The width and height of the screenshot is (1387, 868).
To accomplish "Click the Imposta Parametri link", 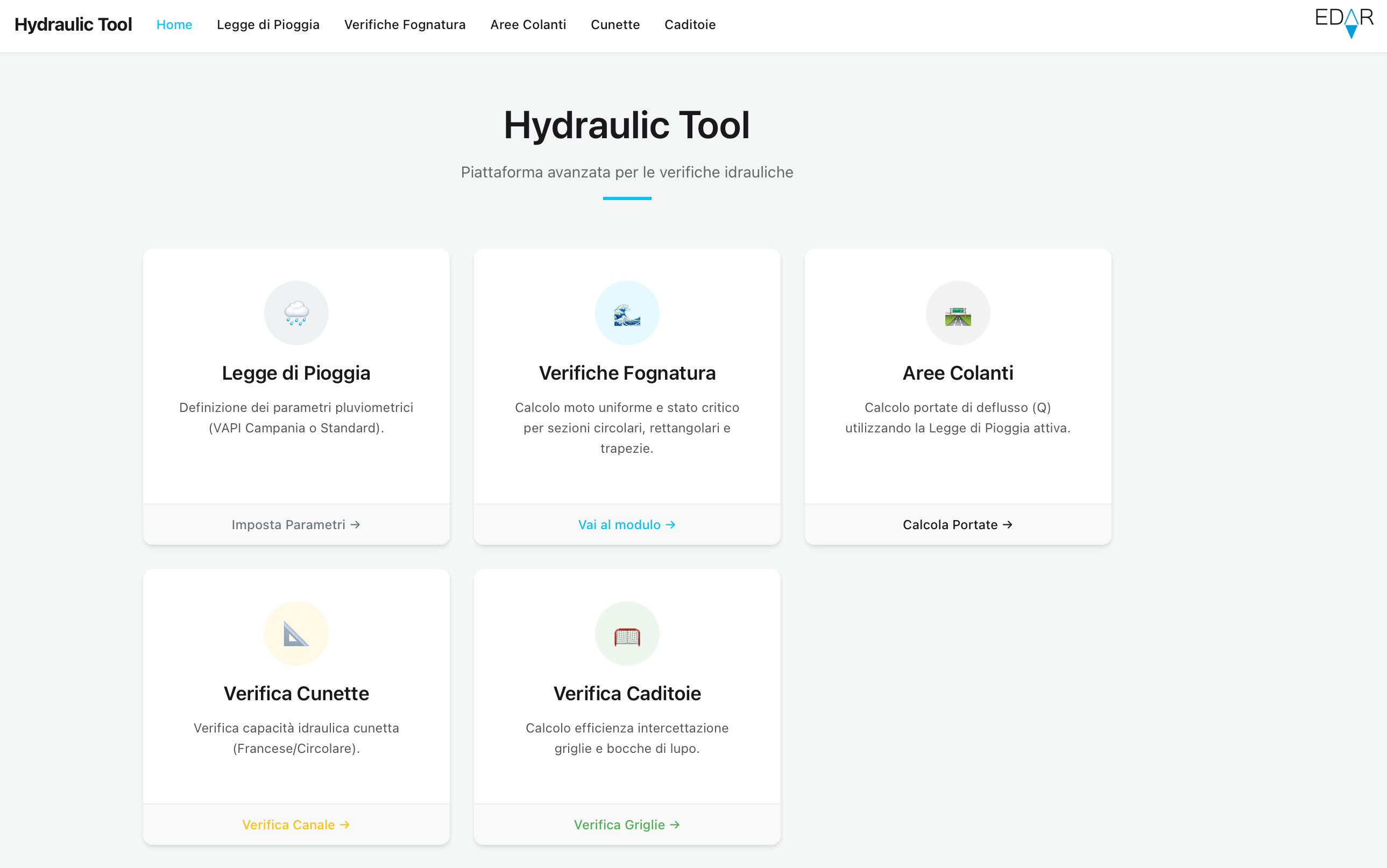I will point(296,525).
